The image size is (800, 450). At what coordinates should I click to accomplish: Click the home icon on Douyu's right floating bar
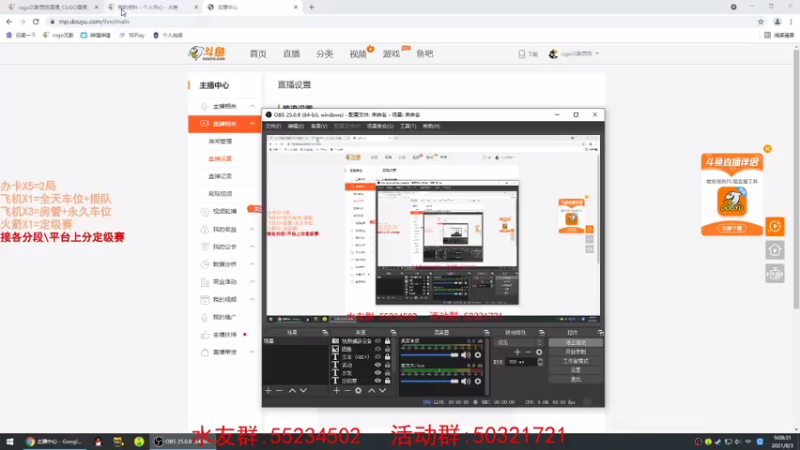[x=774, y=250]
